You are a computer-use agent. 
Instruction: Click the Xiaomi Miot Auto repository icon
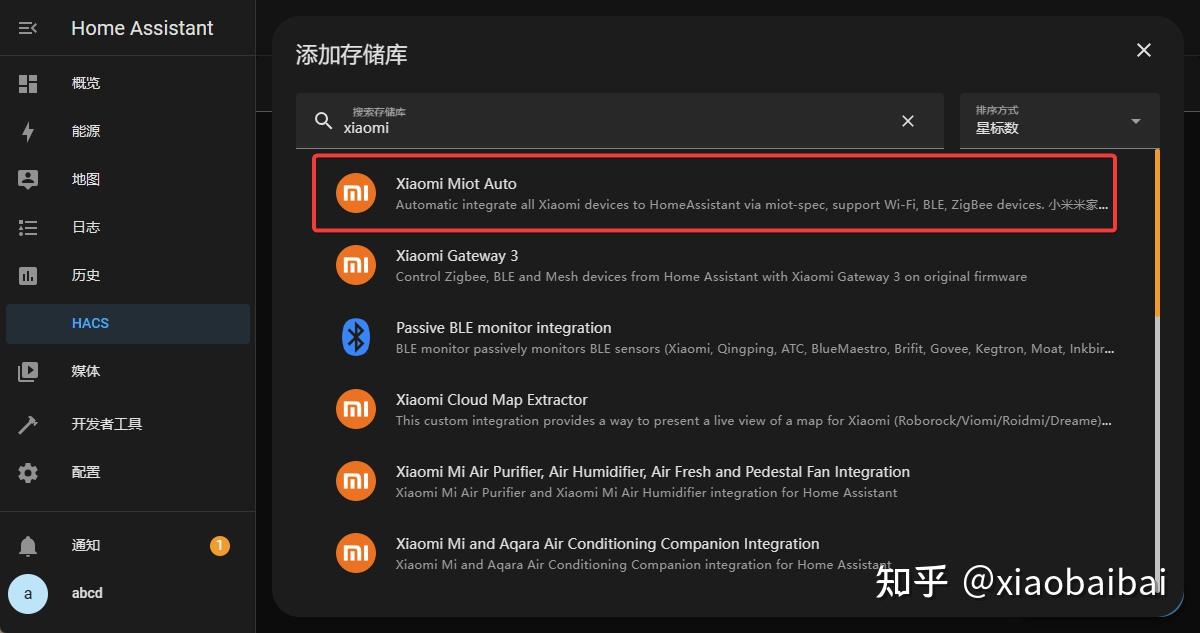pos(355,193)
